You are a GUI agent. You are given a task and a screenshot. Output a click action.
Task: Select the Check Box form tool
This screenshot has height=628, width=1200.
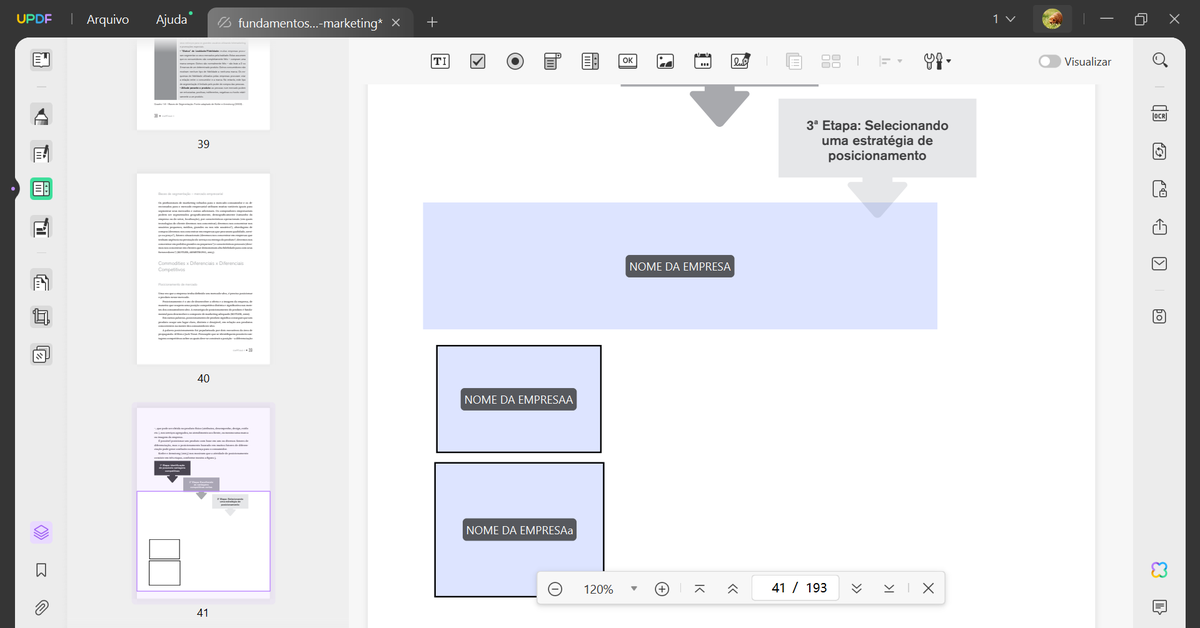(478, 61)
